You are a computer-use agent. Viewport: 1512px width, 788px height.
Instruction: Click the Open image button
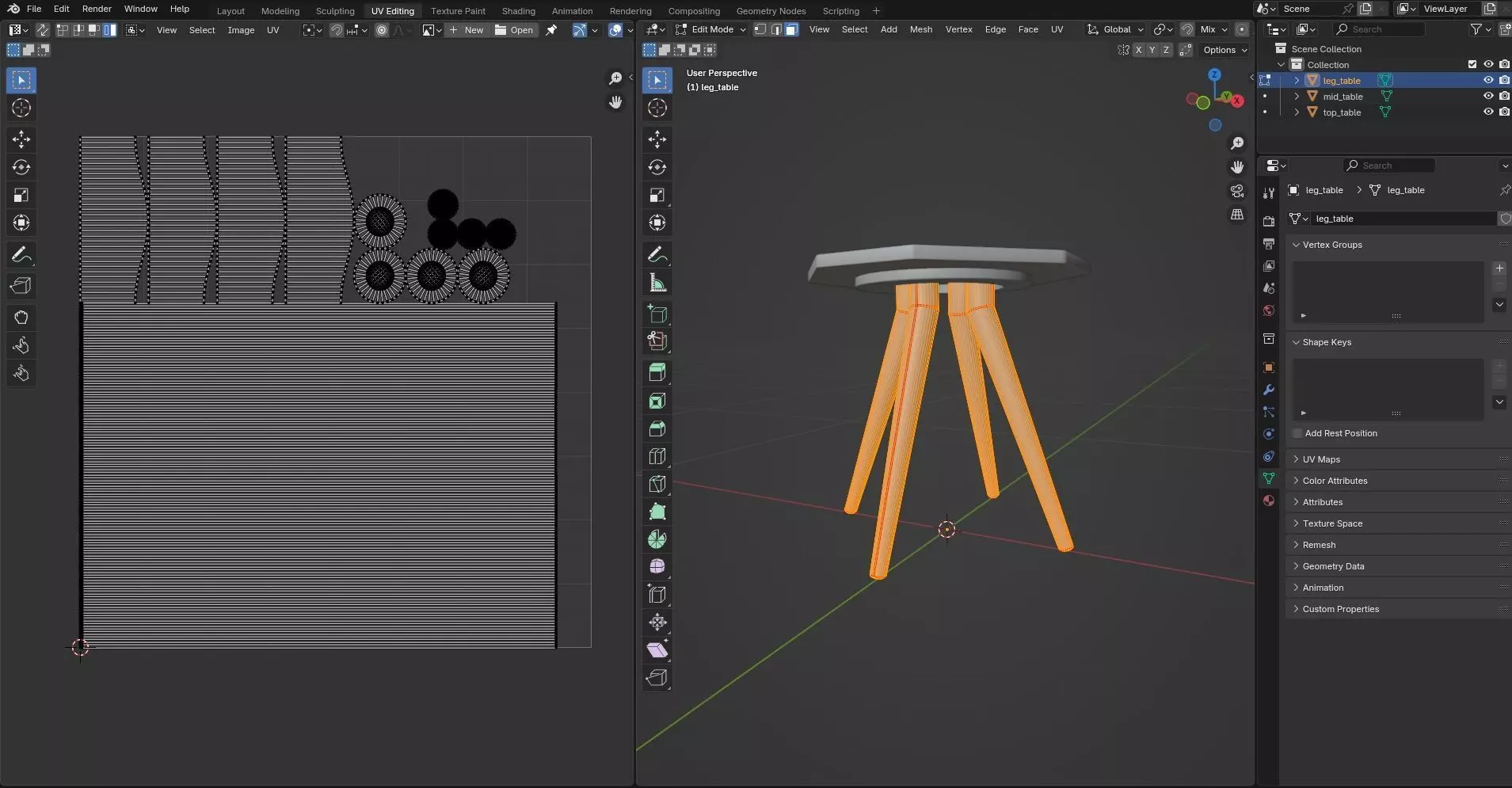click(x=513, y=30)
